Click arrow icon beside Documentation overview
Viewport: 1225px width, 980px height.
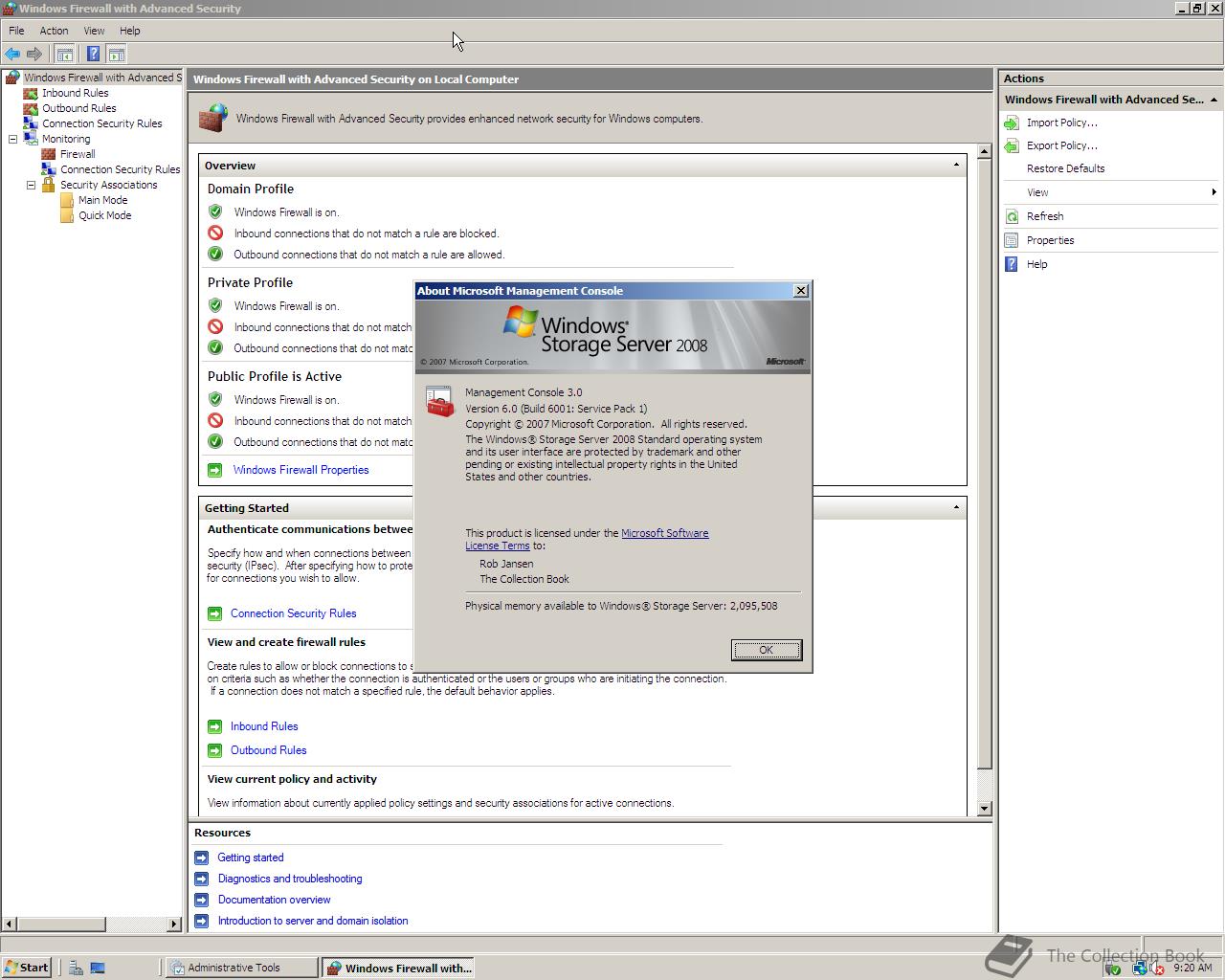click(x=201, y=900)
